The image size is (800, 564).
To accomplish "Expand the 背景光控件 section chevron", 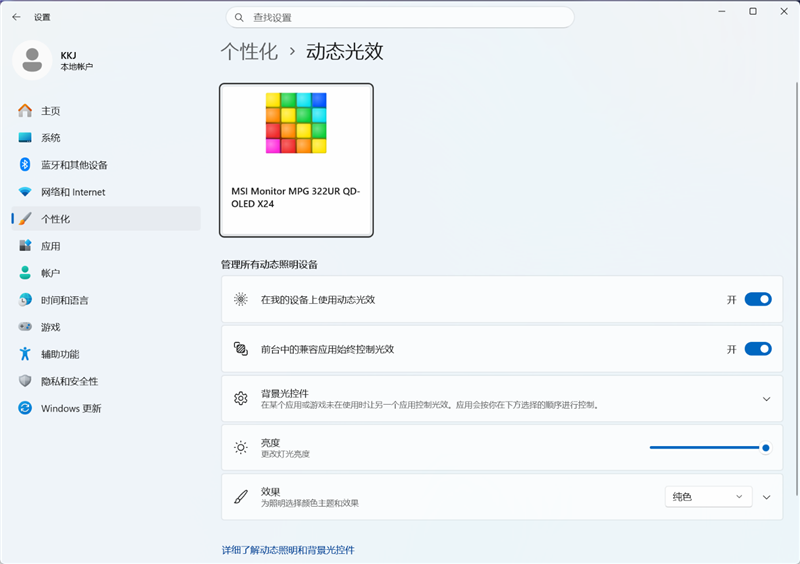I will coord(766,399).
